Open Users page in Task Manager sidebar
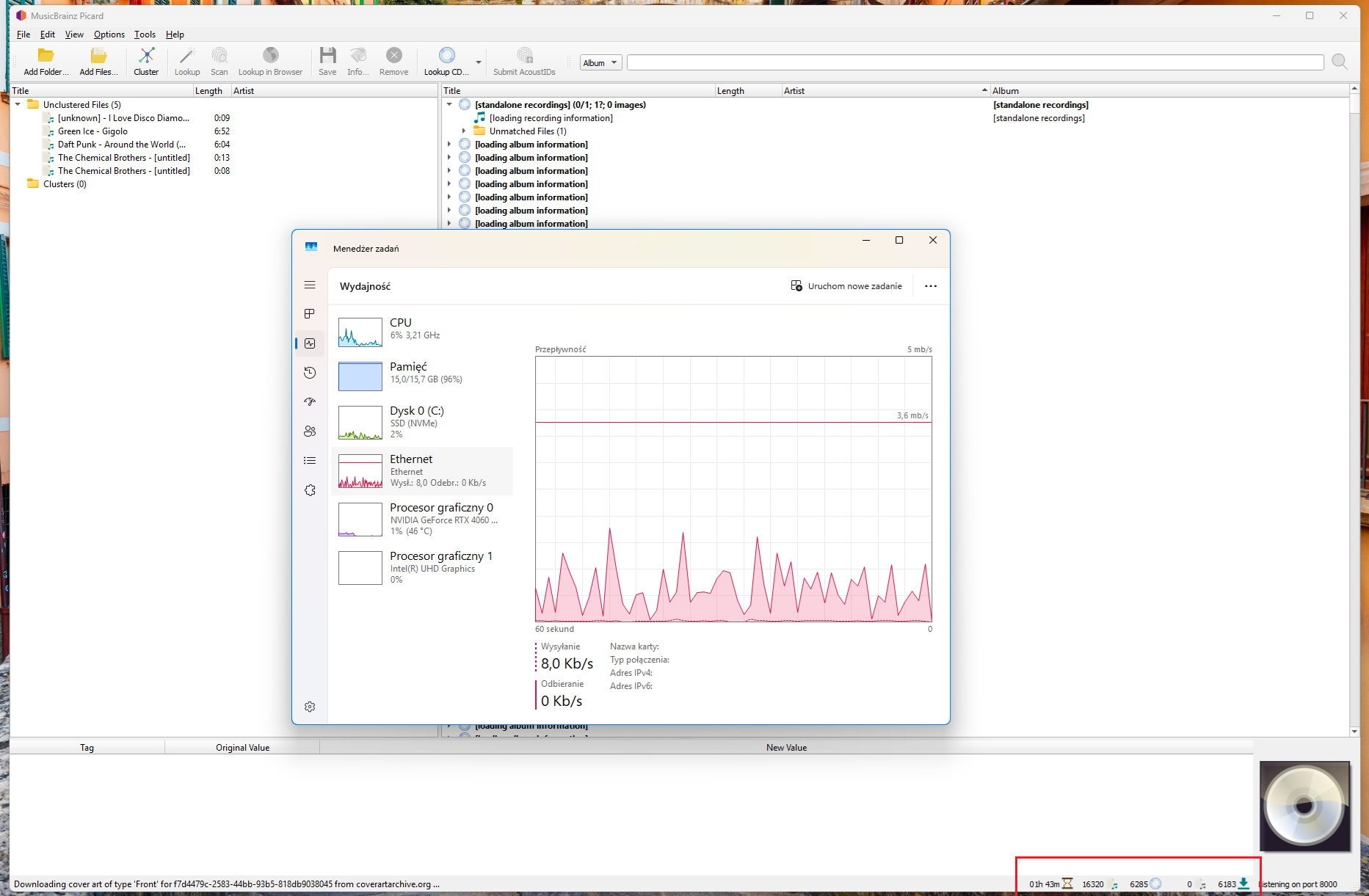The image size is (1369, 896). coord(310,431)
